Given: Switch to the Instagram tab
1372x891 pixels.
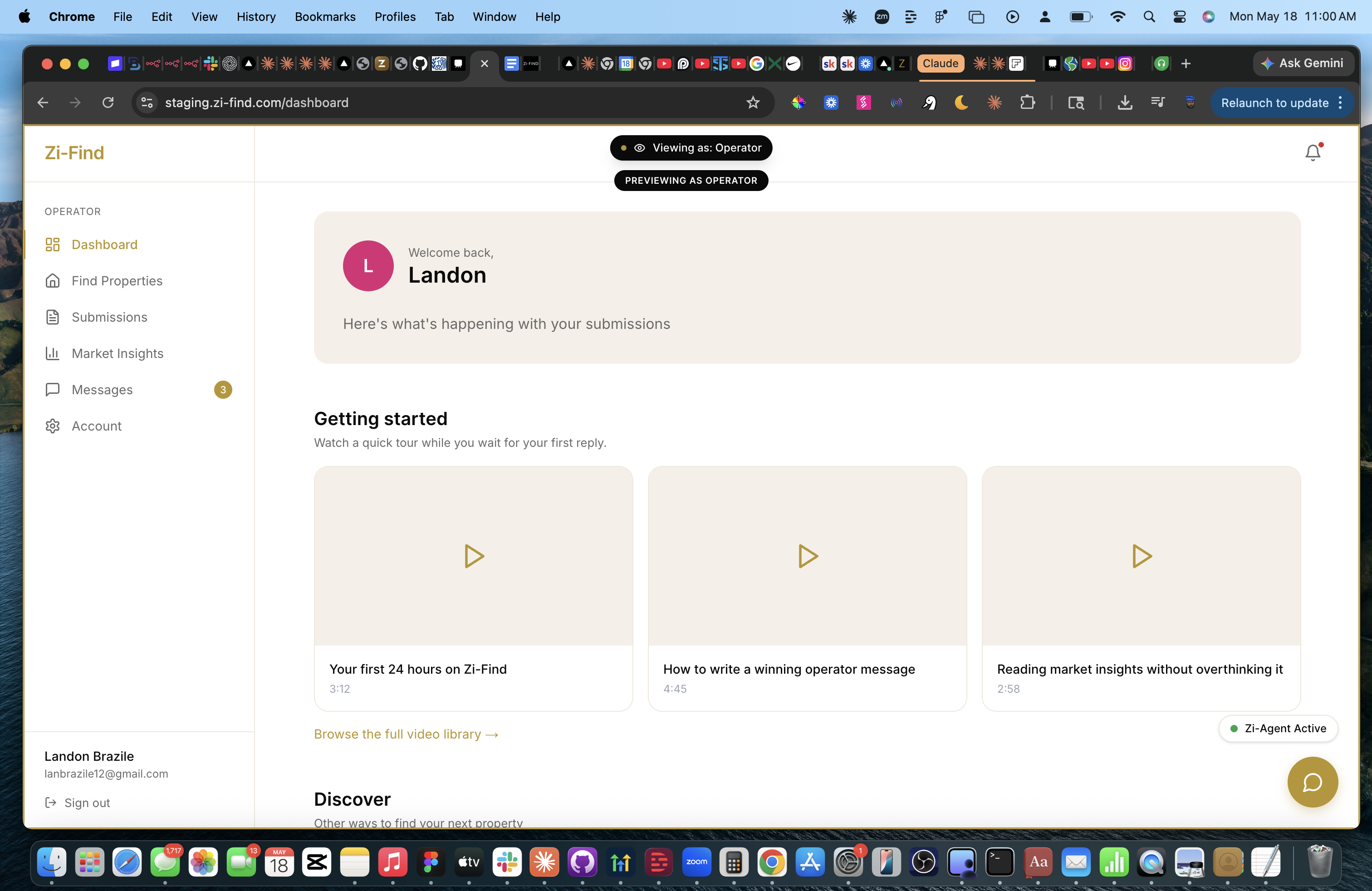Looking at the screenshot, I should click(1125, 64).
